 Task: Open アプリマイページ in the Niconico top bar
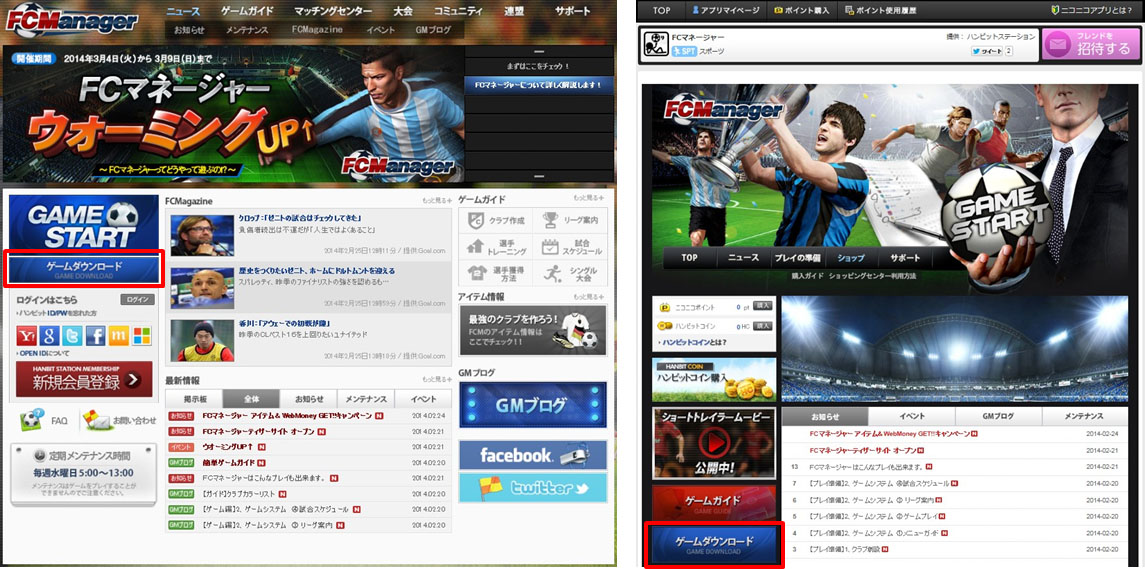725,11
